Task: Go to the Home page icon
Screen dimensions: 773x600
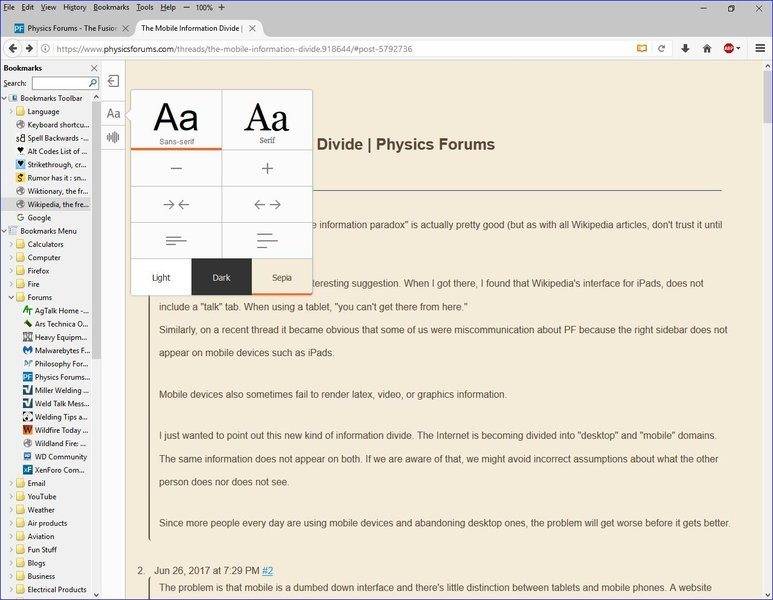Action: 707,48
